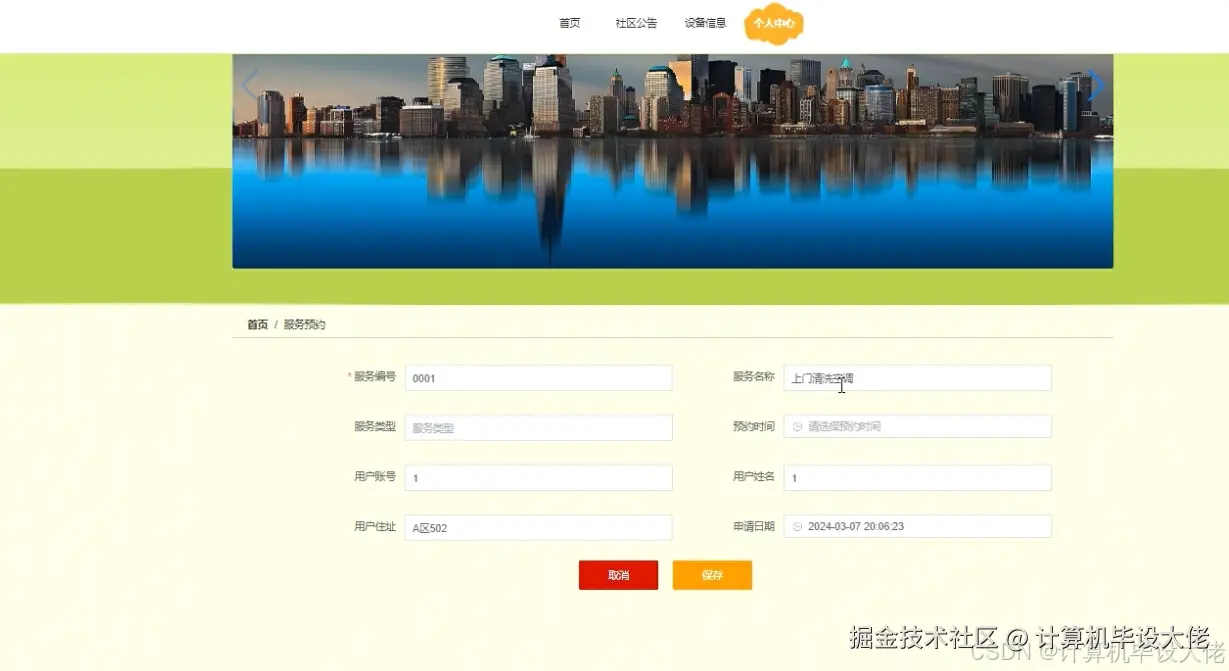Click the right carousel arrow on banner
This screenshot has width=1229, height=671.
point(1097,85)
